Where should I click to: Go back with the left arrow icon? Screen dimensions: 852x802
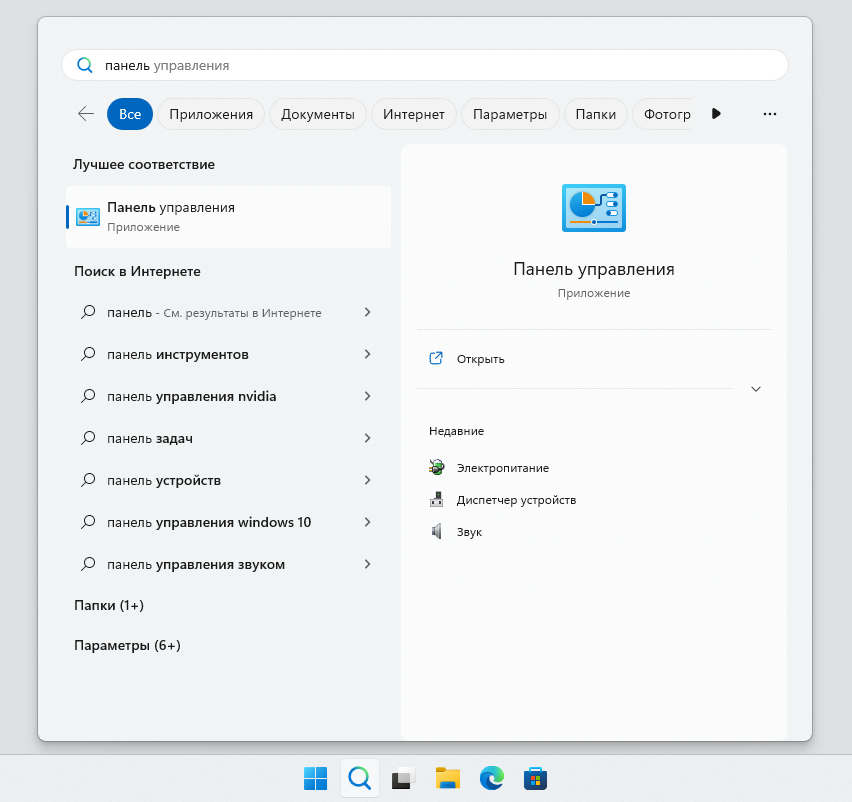tap(86, 114)
